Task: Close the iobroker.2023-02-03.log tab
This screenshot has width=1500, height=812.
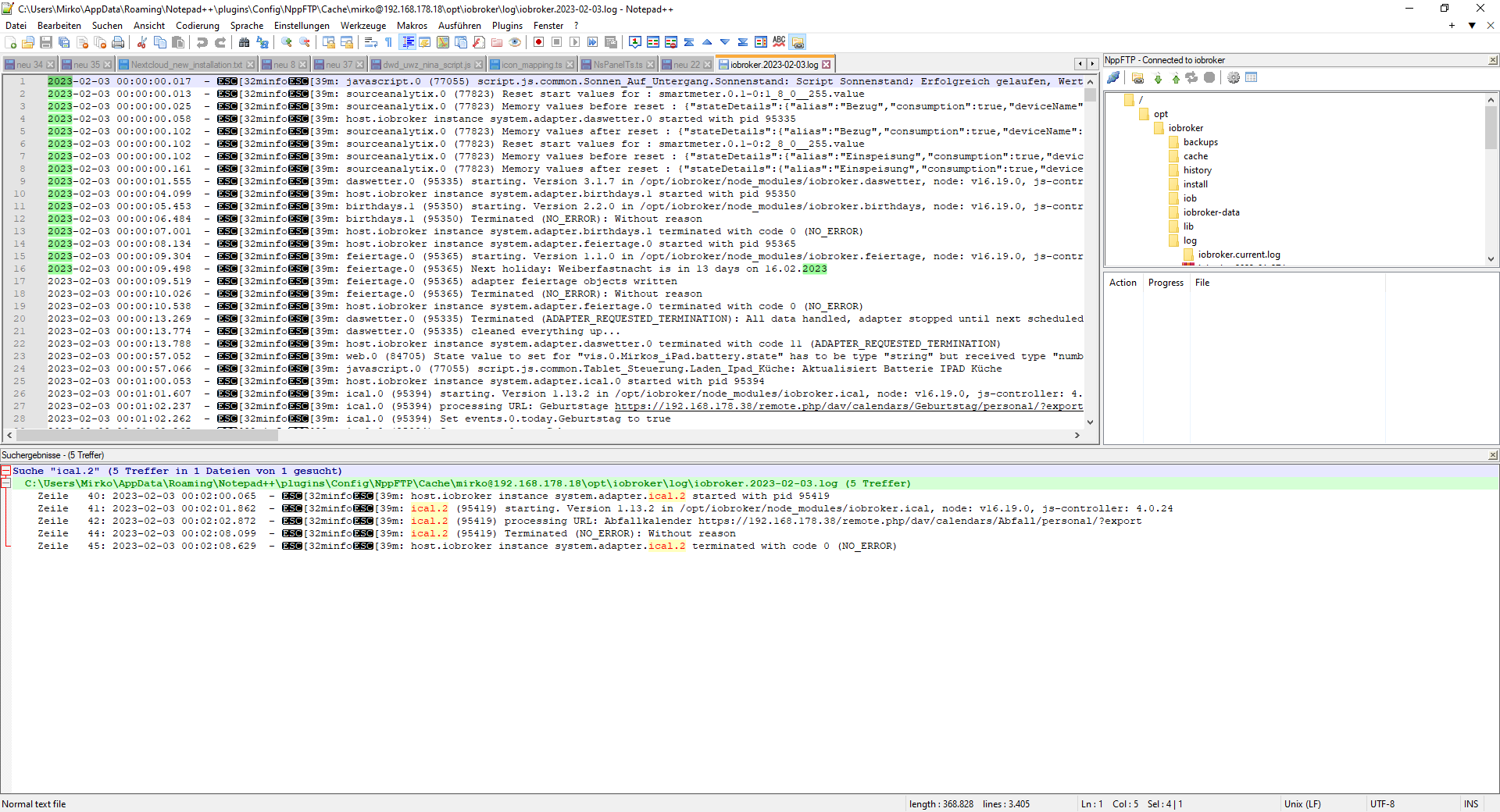Action: pos(826,65)
